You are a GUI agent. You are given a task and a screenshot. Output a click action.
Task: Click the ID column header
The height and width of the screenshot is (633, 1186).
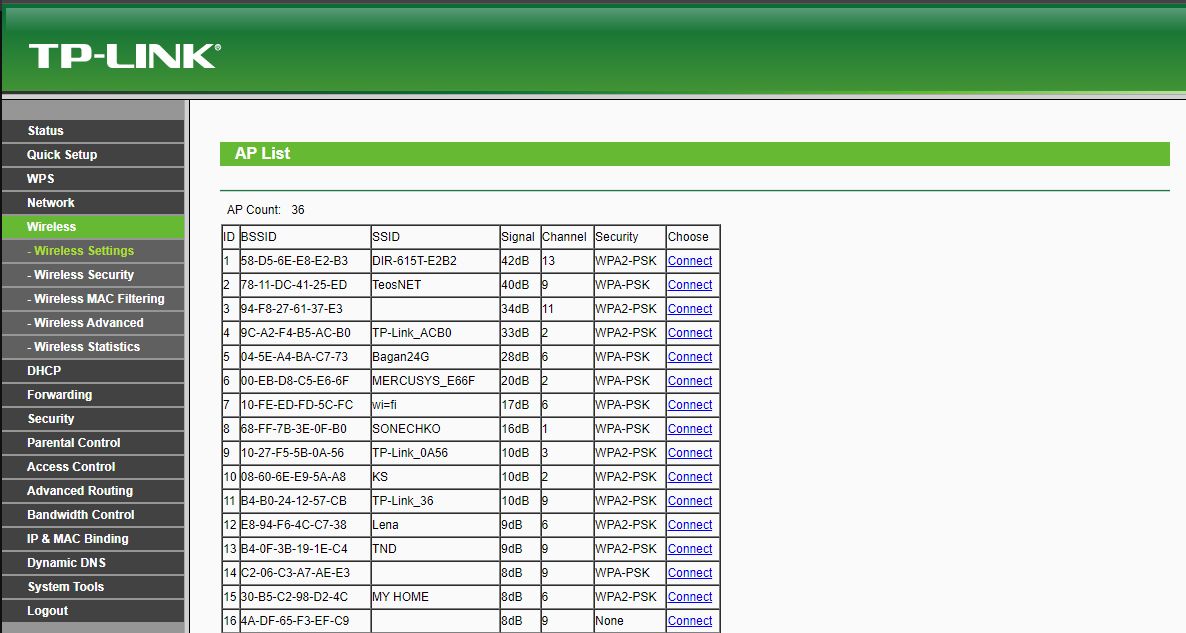[x=229, y=237]
